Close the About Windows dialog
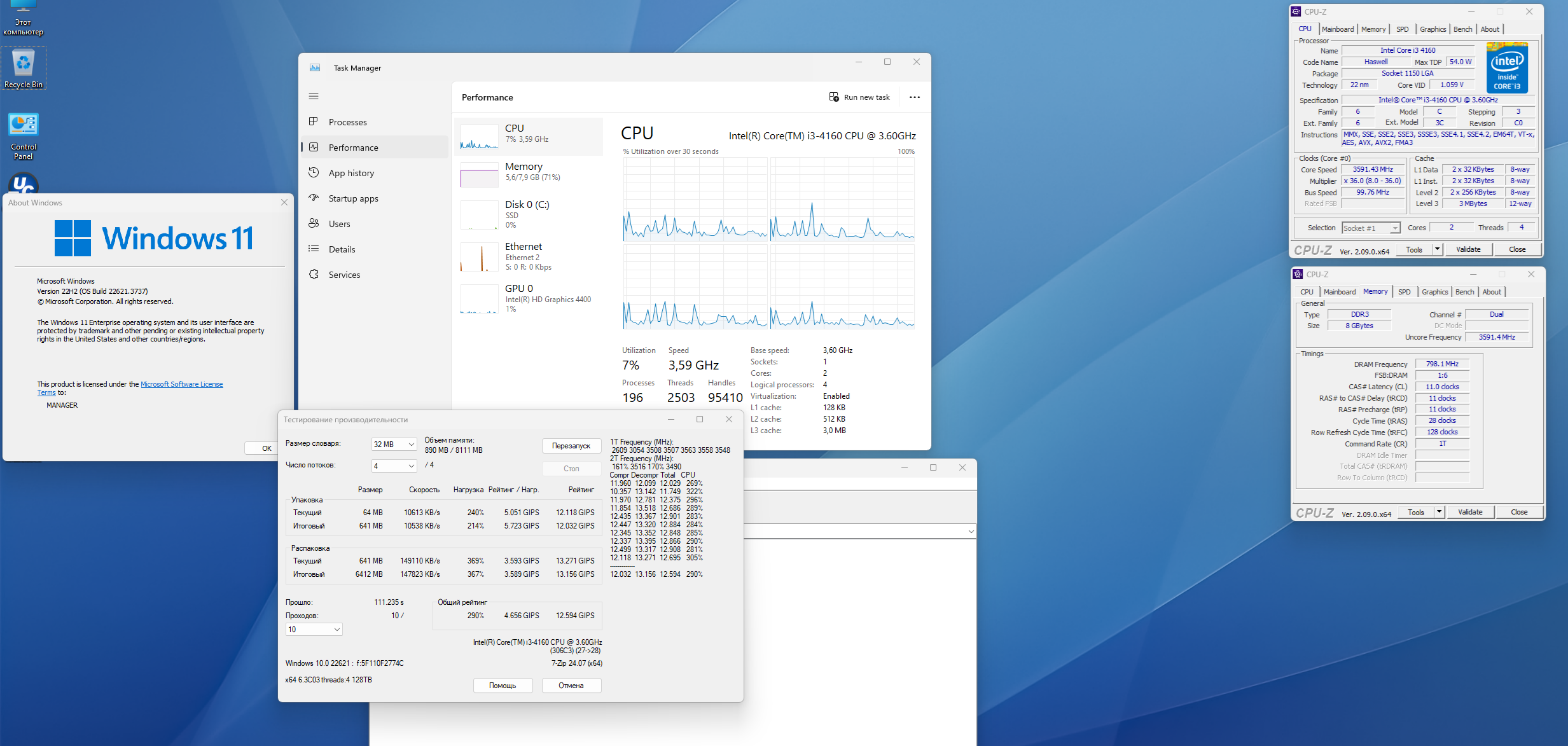 pos(284,202)
